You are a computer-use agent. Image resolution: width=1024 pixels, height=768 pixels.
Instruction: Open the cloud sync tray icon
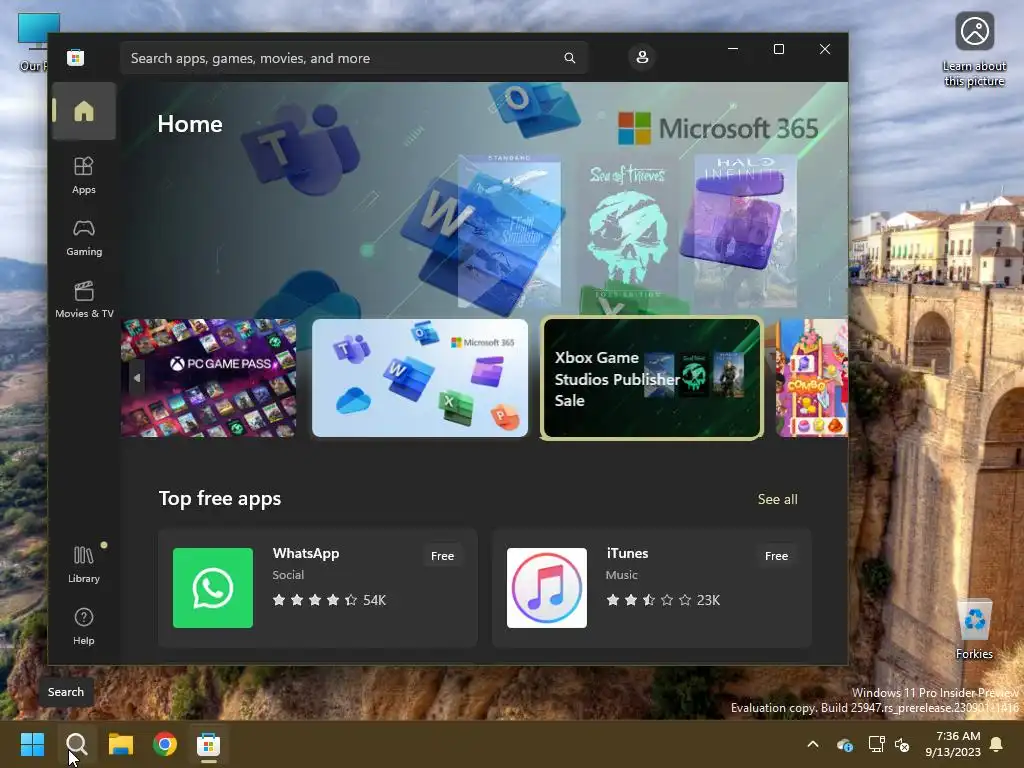point(844,744)
